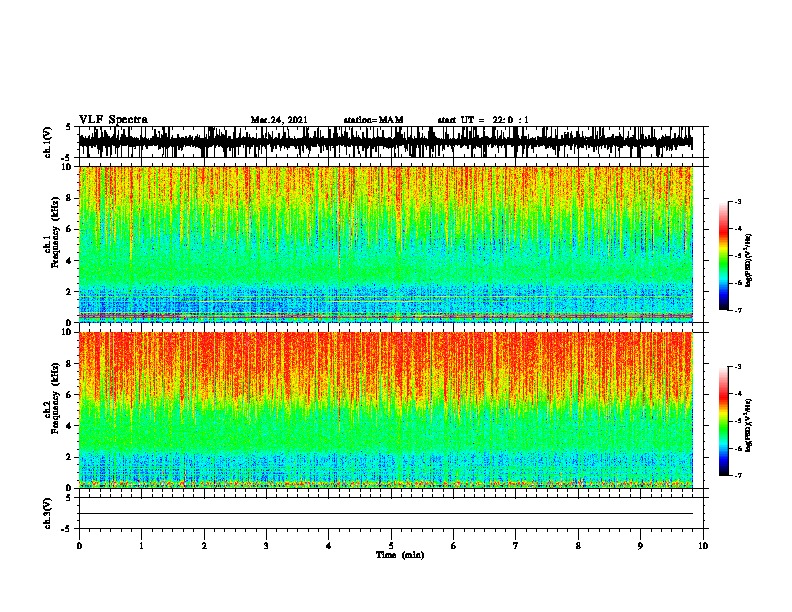The image size is (792, 612).
Task: Click the "ch.3(V)" axis label
Action: coord(48,513)
